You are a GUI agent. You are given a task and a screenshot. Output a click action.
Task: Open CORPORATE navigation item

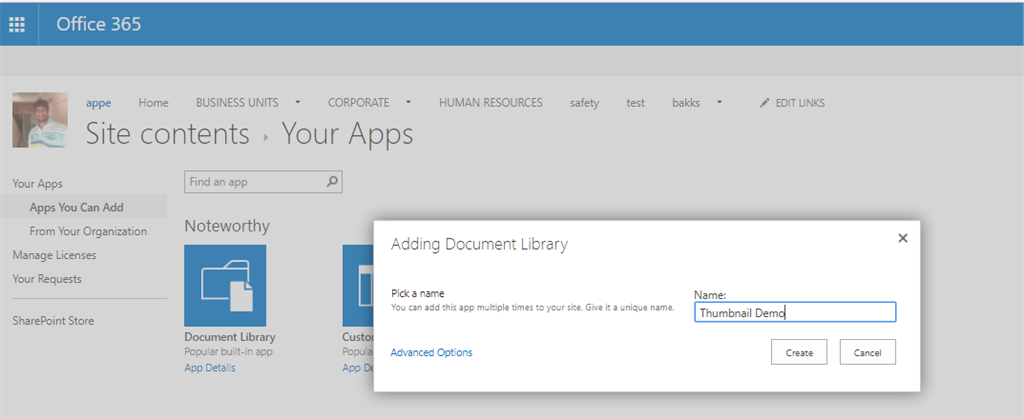pos(359,102)
